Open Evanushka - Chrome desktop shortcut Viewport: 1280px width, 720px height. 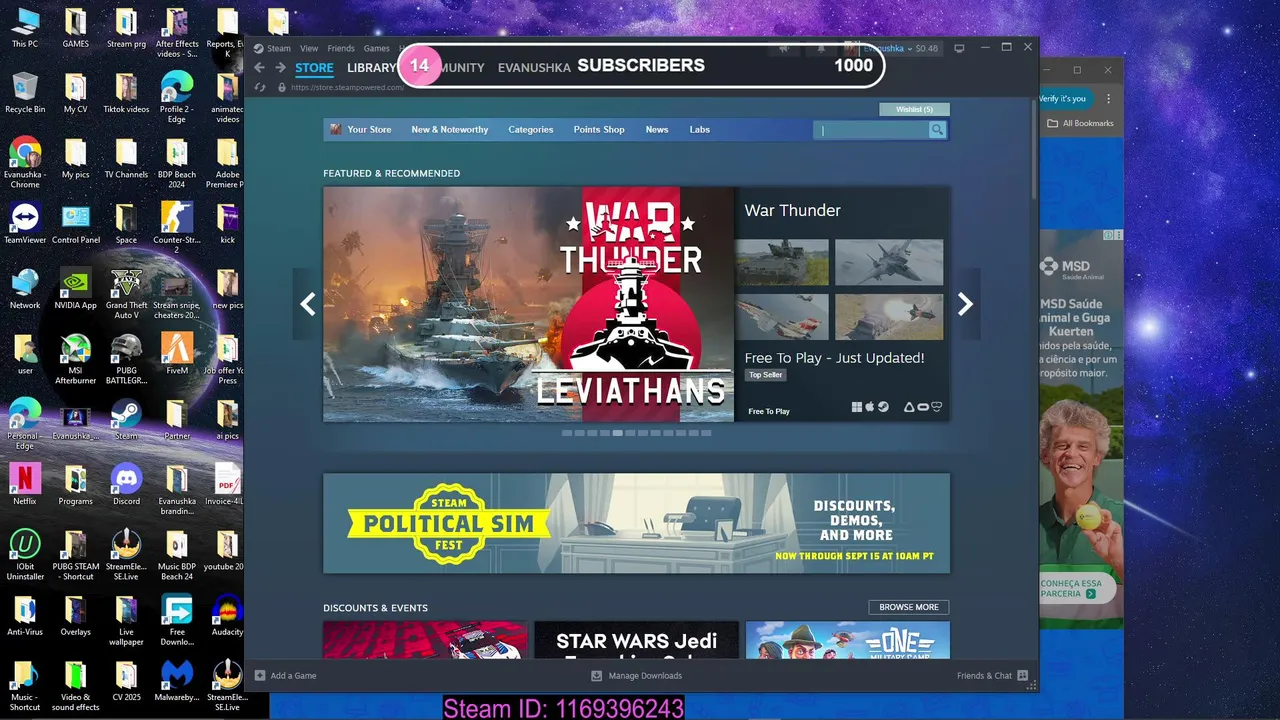(25, 162)
